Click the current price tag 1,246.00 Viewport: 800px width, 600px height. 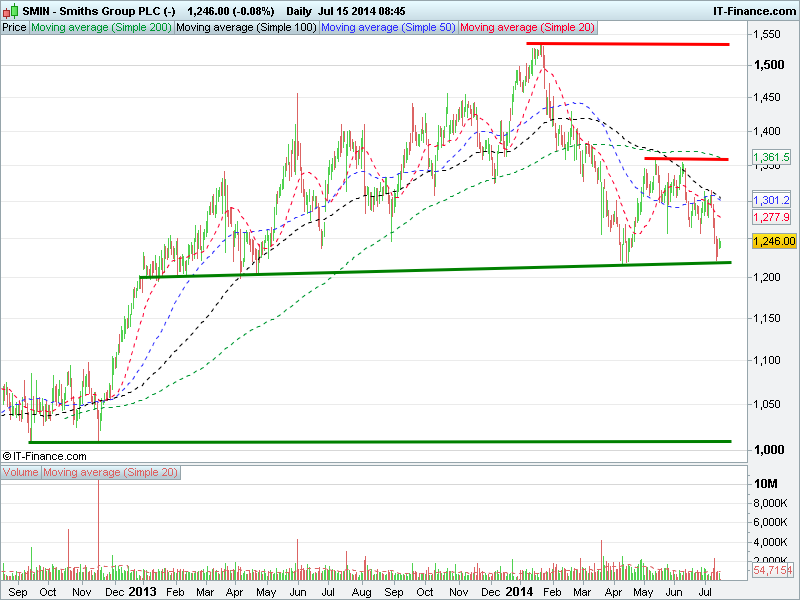click(x=774, y=241)
